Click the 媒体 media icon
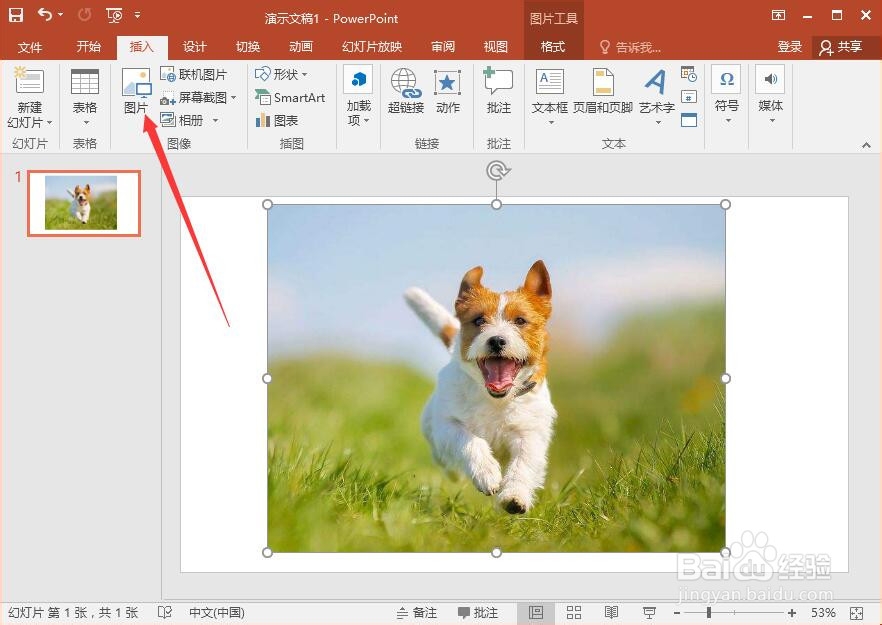The height and width of the screenshot is (625, 882). tap(771, 79)
